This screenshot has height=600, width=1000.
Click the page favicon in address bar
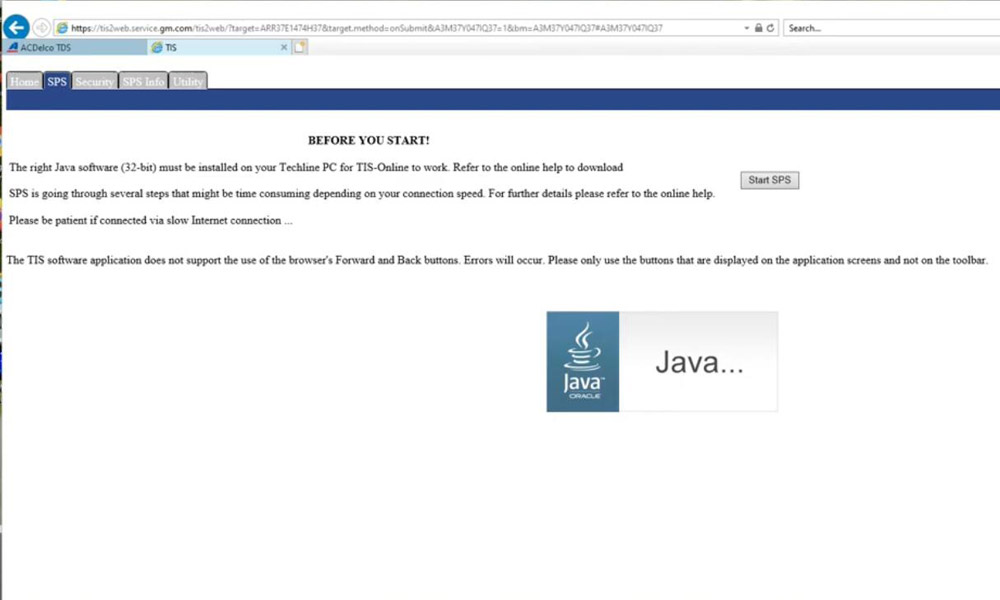coord(62,28)
